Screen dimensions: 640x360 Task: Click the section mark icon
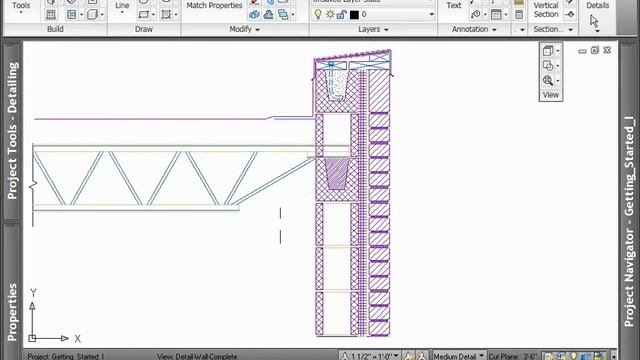[x=570, y=15]
